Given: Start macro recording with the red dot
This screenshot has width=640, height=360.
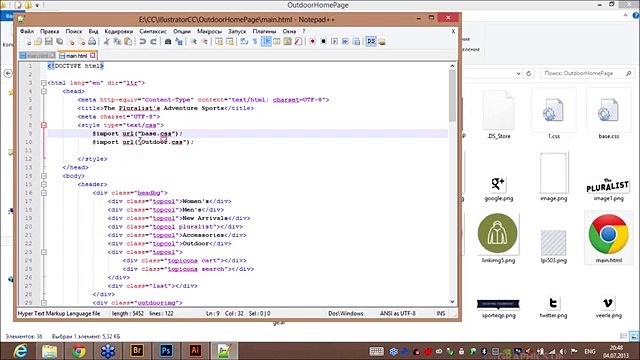Looking at the screenshot, I should (x=313, y=42).
